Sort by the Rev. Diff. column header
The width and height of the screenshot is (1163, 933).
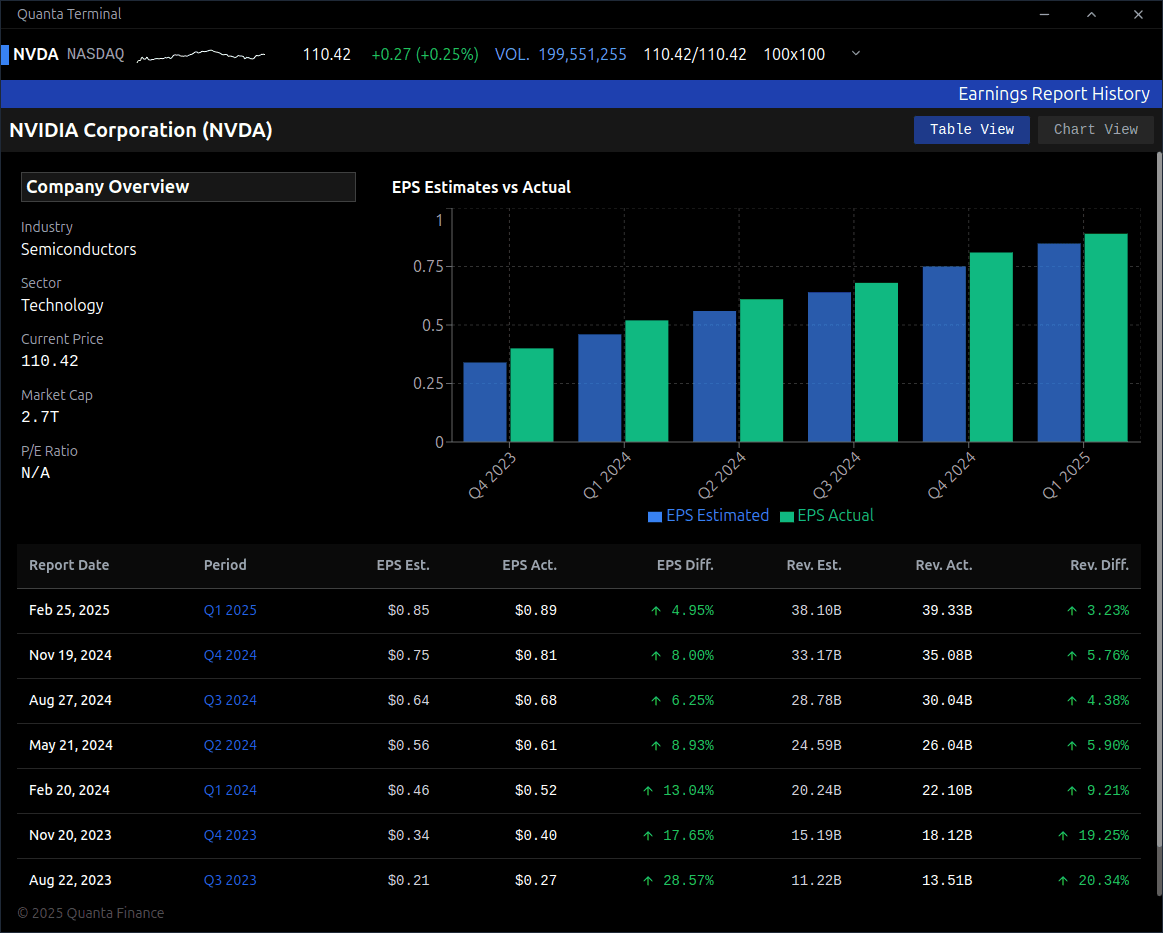[1099, 565]
